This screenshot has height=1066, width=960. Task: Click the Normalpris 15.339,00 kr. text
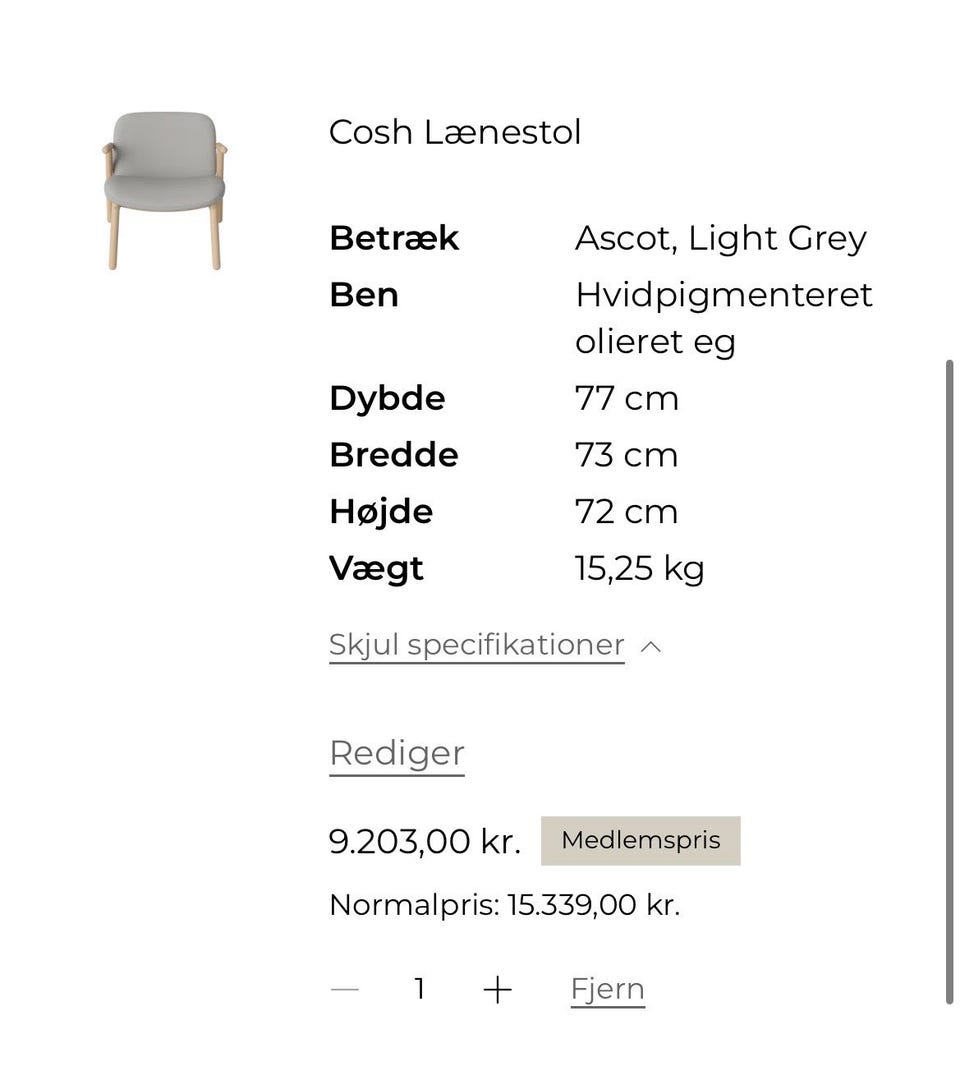pos(504,905)
